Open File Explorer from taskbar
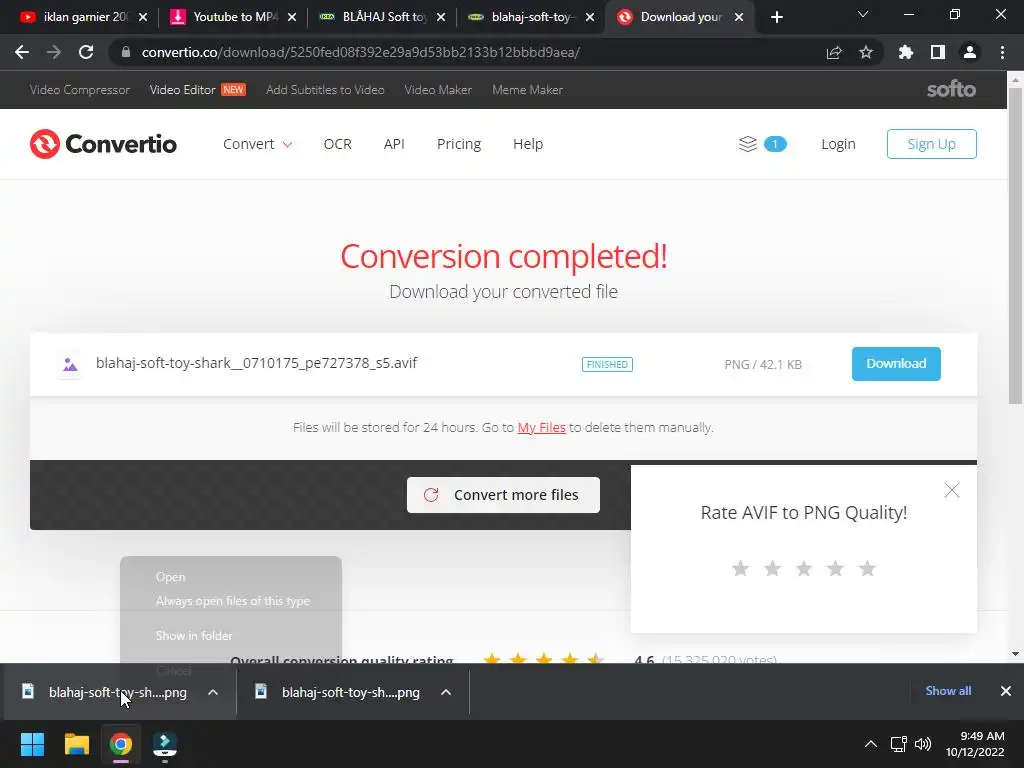 tap(76, 744)
